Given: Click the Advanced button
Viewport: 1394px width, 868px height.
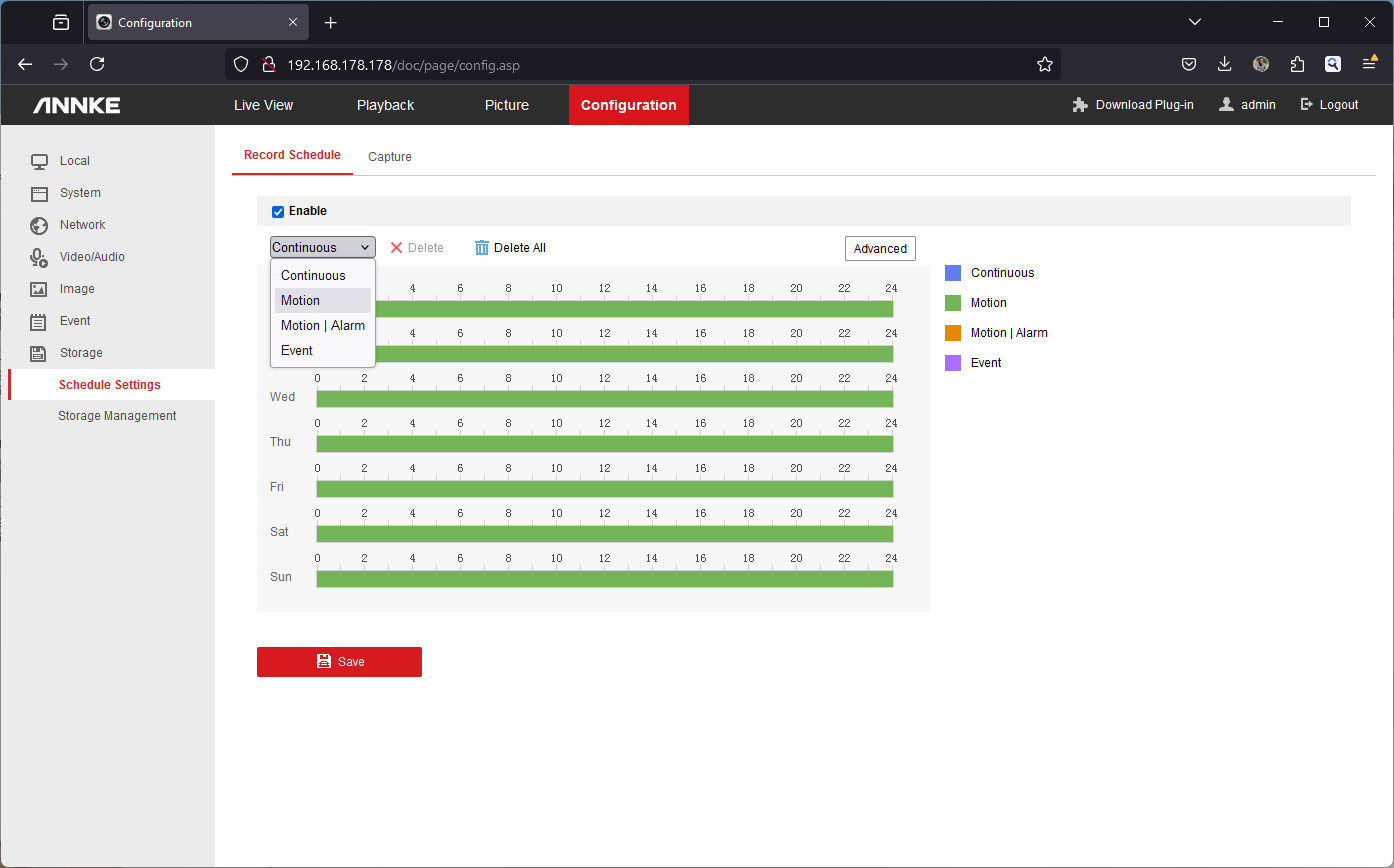Looking at the screenshot, I should pyautogui.click(x=880, y=249).
